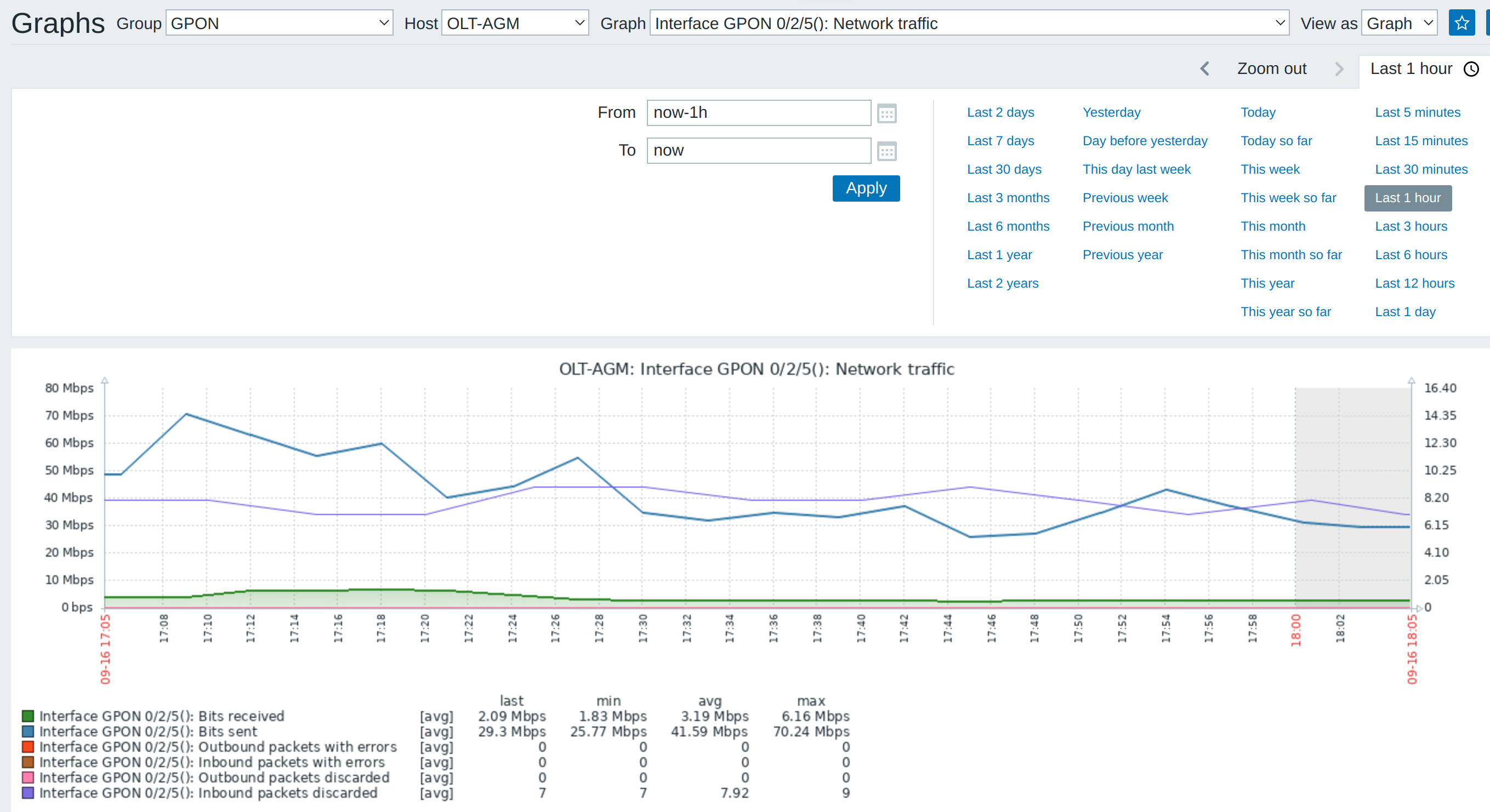Select Last 30 minutes range
Viewport: 1490px width, 812px height.
point(1420,169)
